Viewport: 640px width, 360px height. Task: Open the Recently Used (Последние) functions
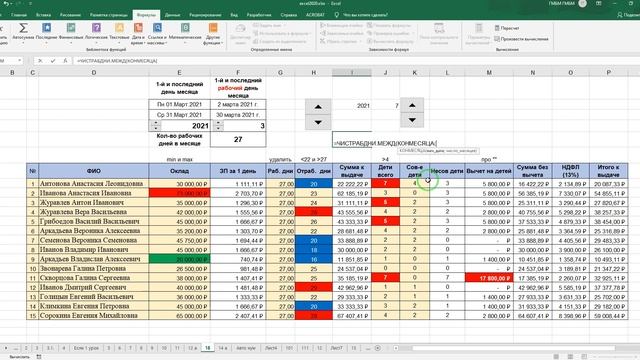(x=47, y=32)
